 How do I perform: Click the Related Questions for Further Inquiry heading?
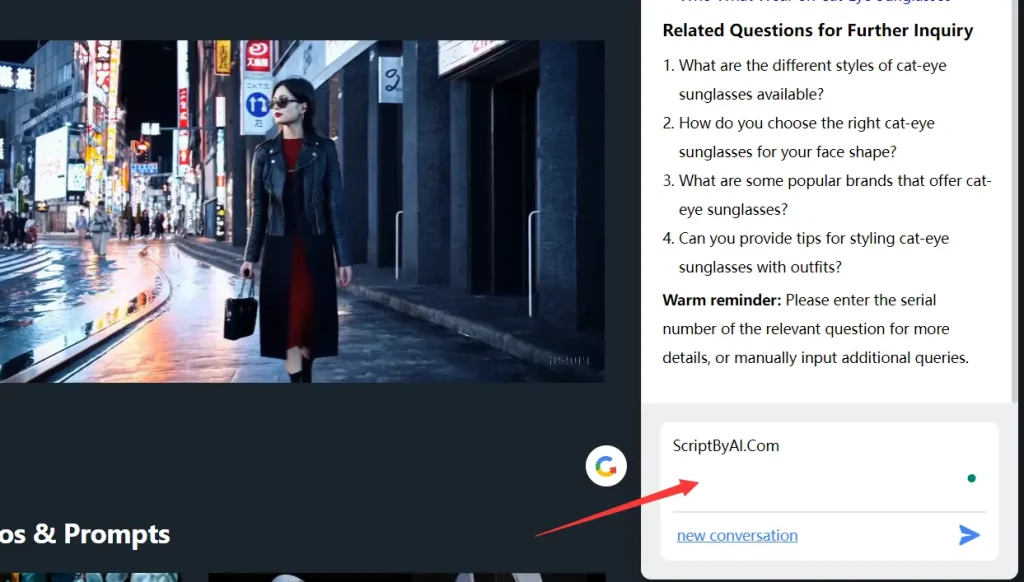coord(817,30)
